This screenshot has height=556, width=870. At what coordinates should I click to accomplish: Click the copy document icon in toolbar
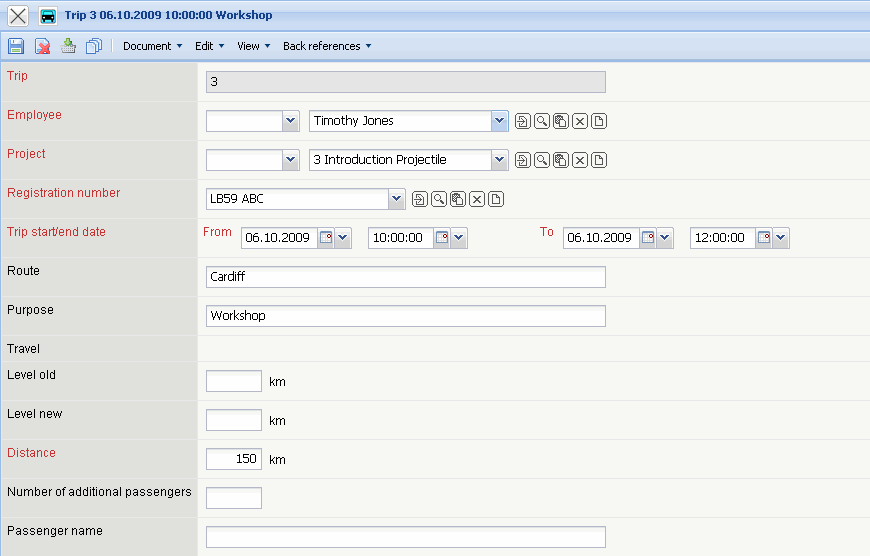tap(94, 46)
